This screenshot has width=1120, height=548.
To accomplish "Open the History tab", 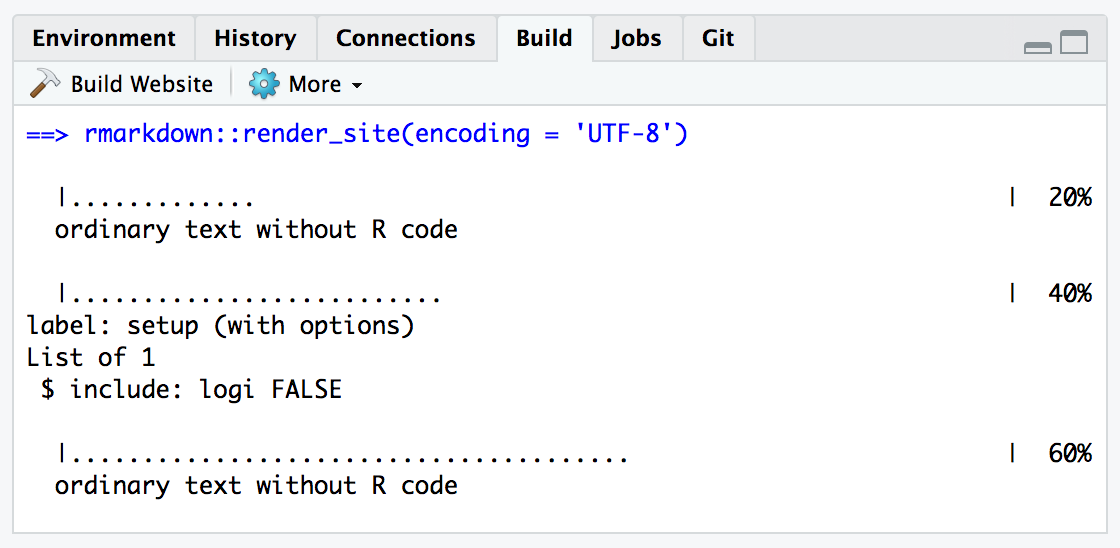I will [x=255, y=39].
